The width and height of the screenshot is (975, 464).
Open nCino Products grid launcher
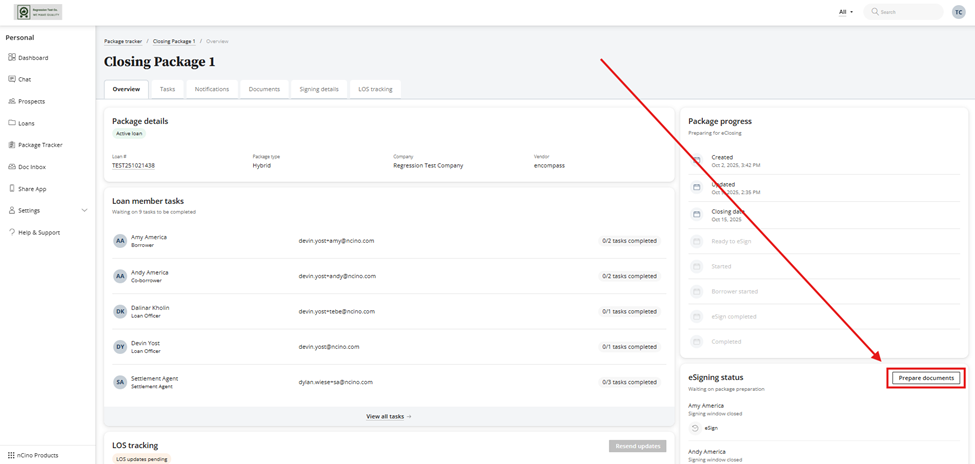[x=11, y=455]
